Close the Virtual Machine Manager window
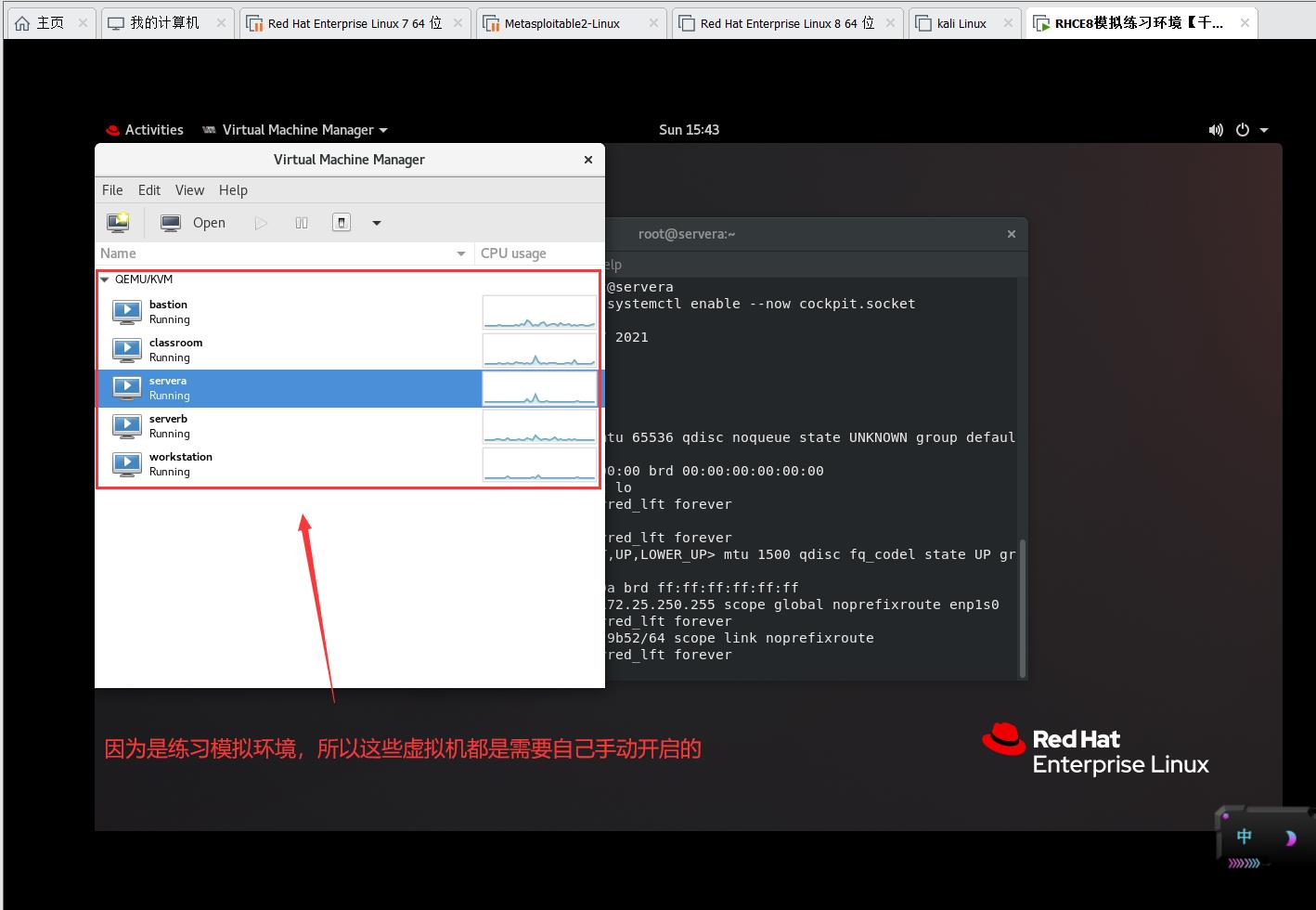This screenshot has height=910, width=1316. point(588,160)
